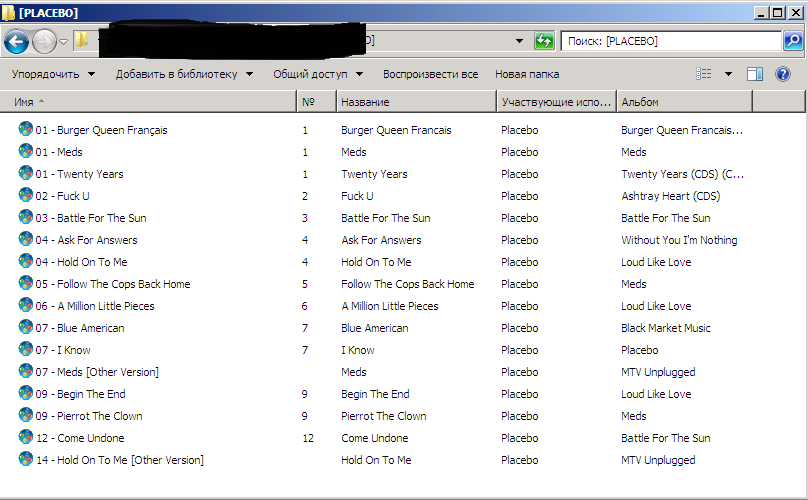Click file name 07 - Blue American
This screenshot has width=808, height=500.
click(80, 328)
